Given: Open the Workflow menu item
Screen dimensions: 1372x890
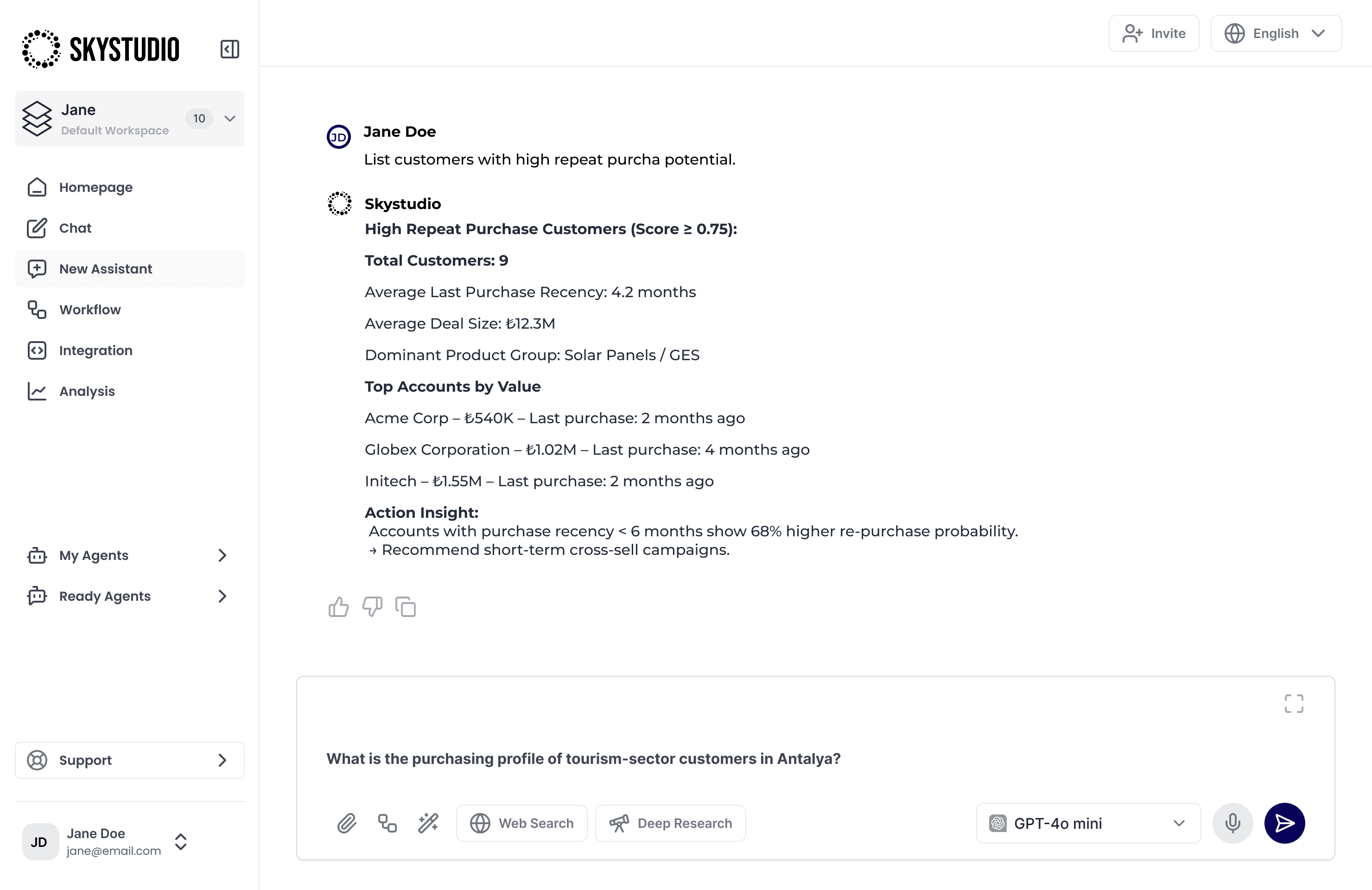Looking at the screenshot, I should (x=90, y=310).
